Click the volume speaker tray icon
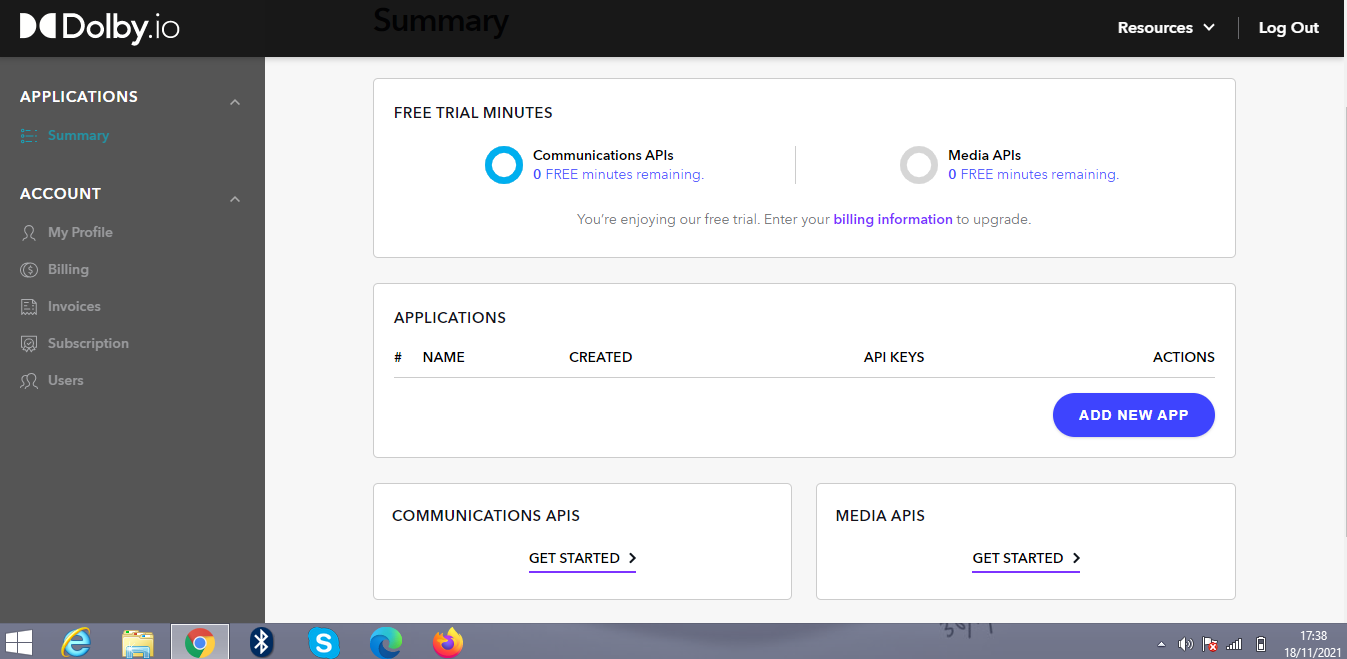 (x=1186, y=644)
